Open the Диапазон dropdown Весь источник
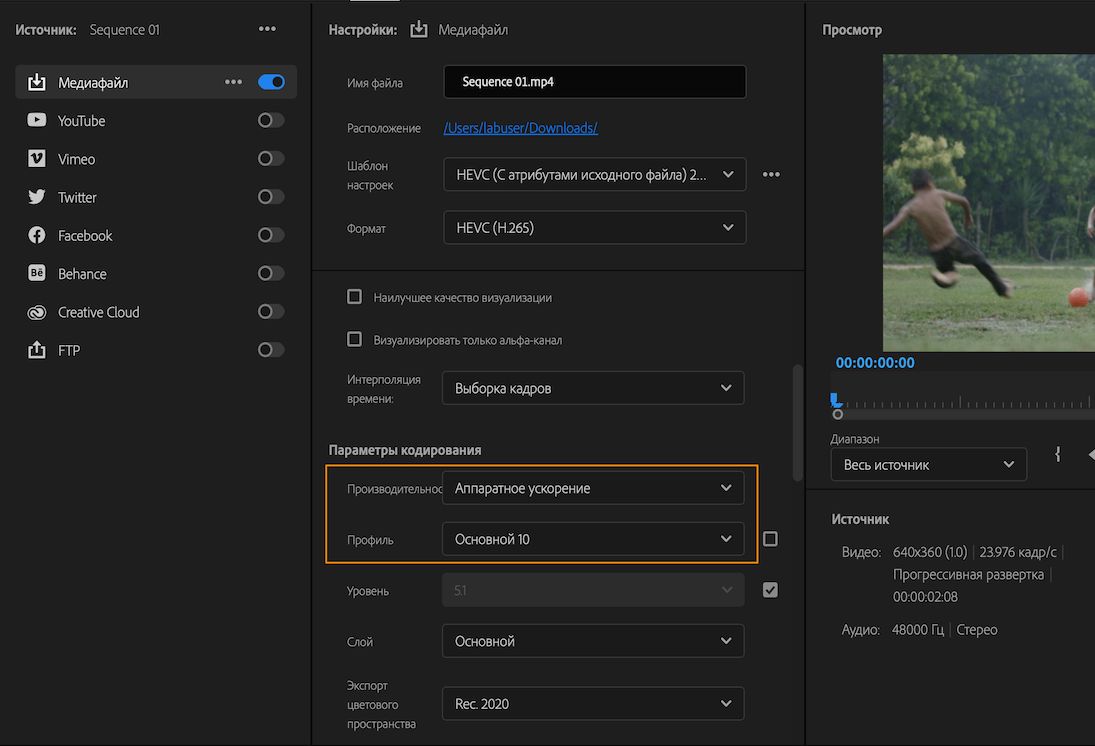 (x=928, y=464)
